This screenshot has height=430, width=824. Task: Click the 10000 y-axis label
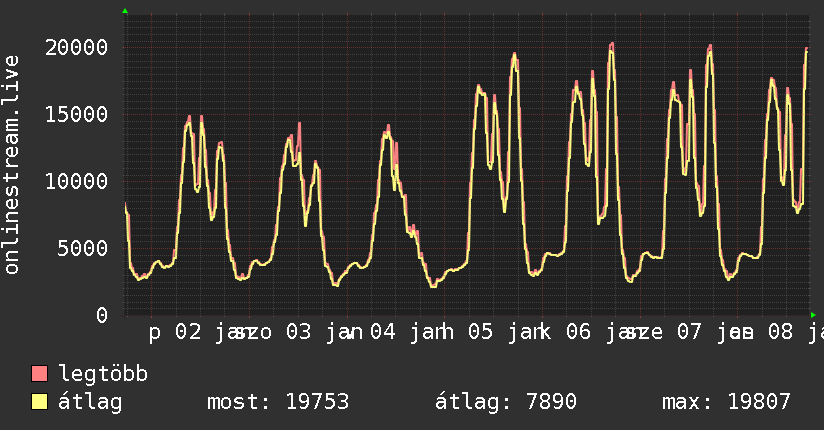click(x=76, y=182)
